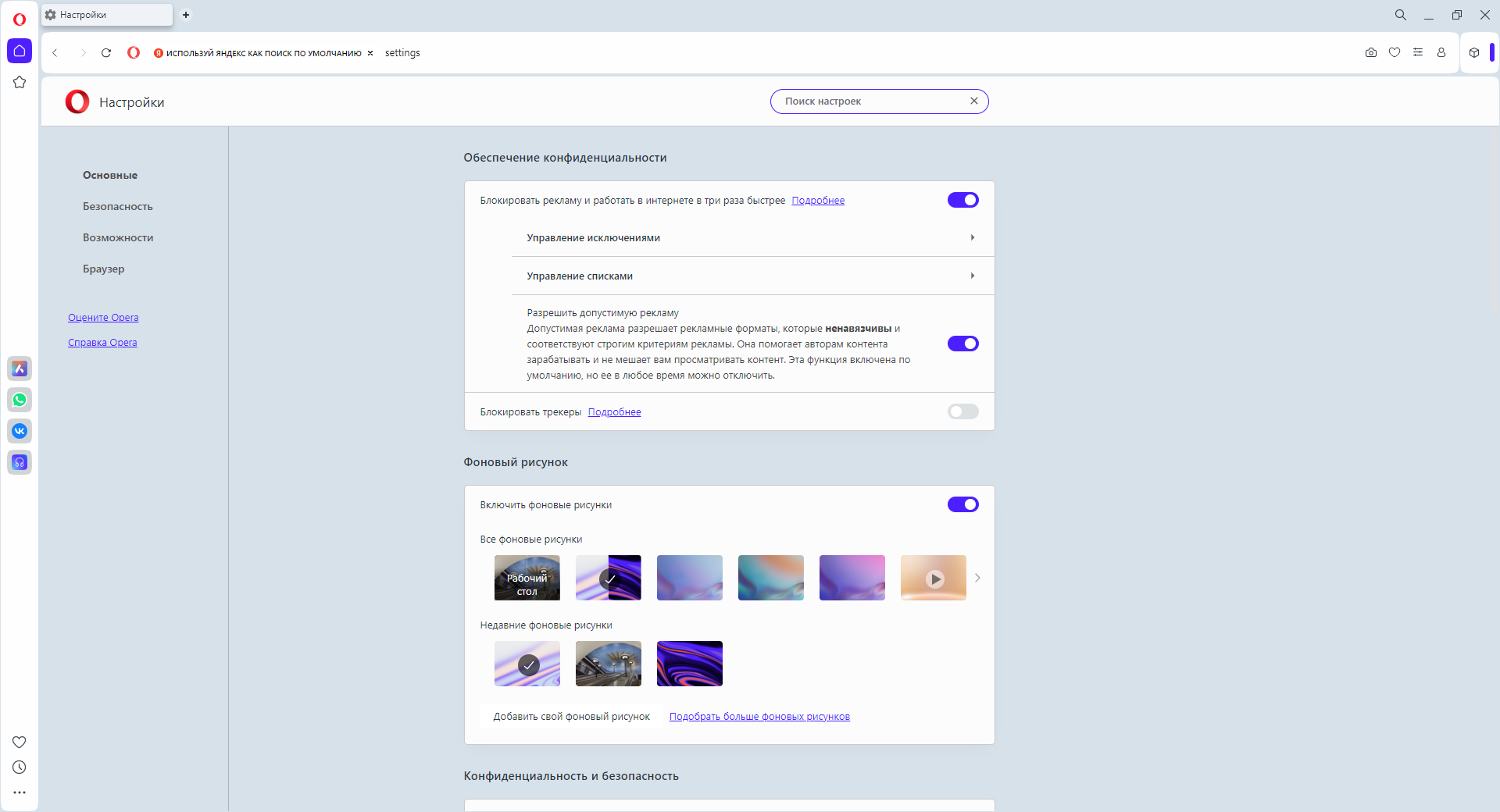Disable ad blocking toggle

963,200
